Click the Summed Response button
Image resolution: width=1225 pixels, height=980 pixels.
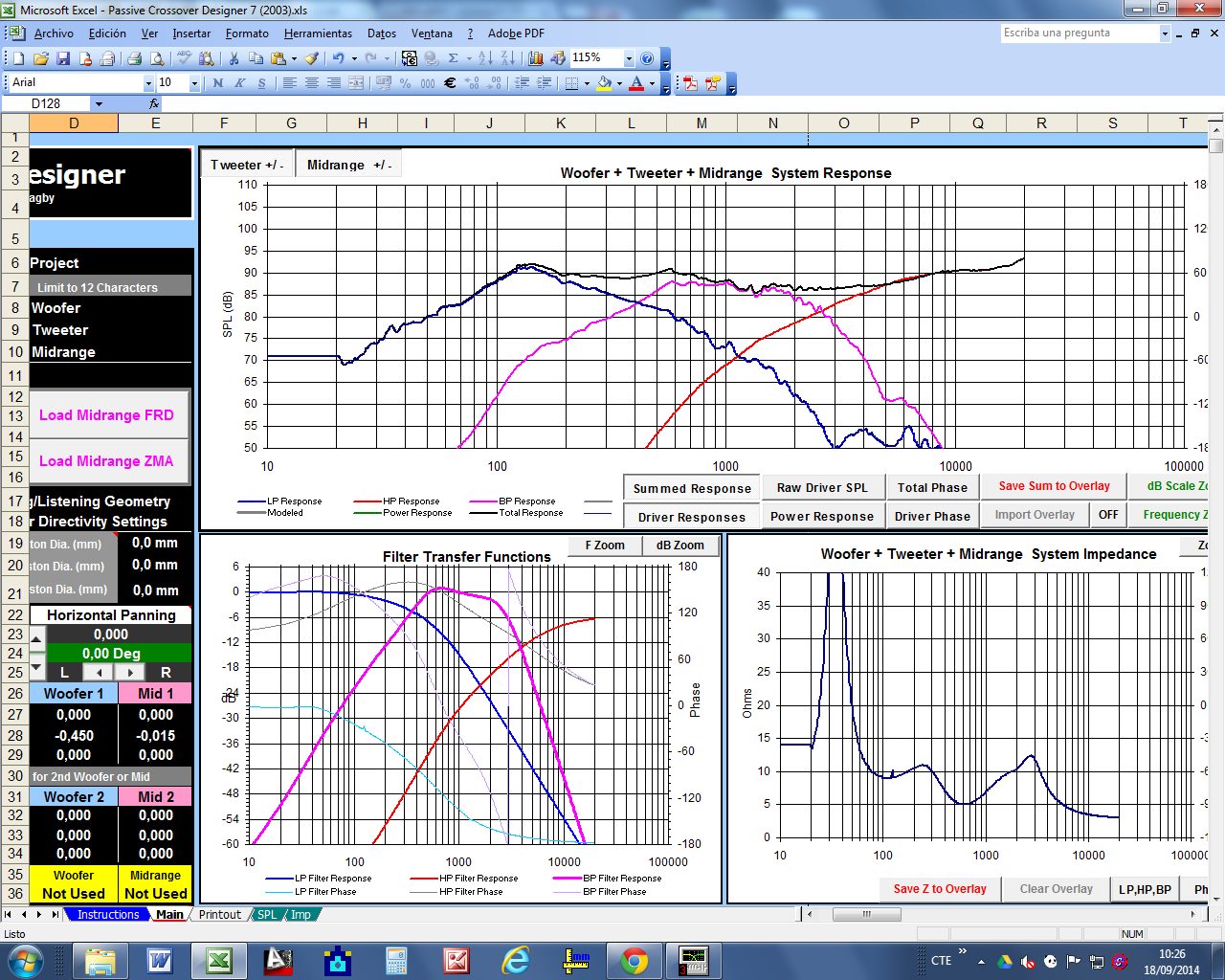point(692,488)
